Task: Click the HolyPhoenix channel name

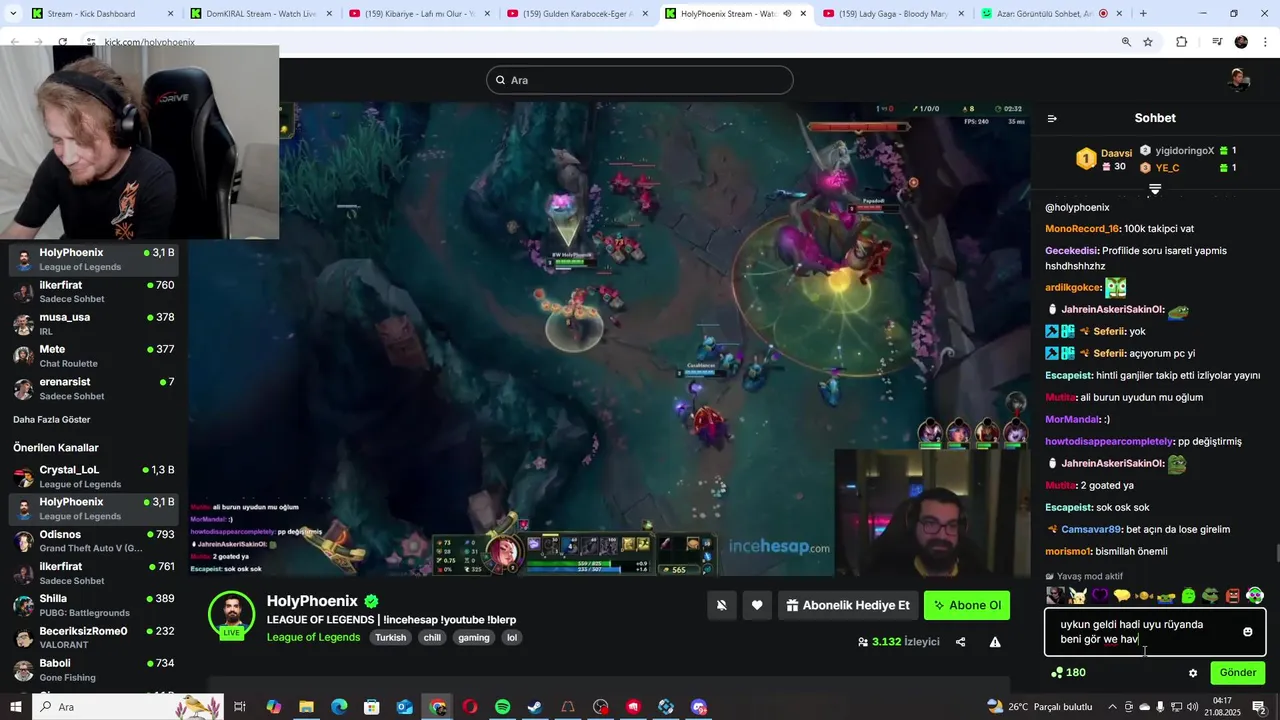Action: (312, 601)
